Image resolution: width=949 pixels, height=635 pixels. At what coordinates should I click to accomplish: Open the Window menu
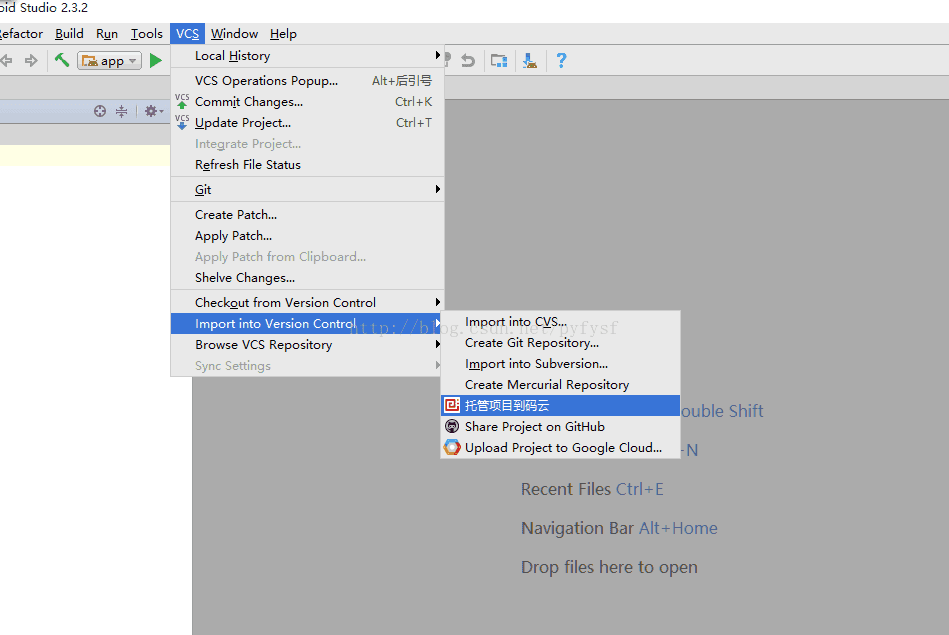[x=234, y=34]
